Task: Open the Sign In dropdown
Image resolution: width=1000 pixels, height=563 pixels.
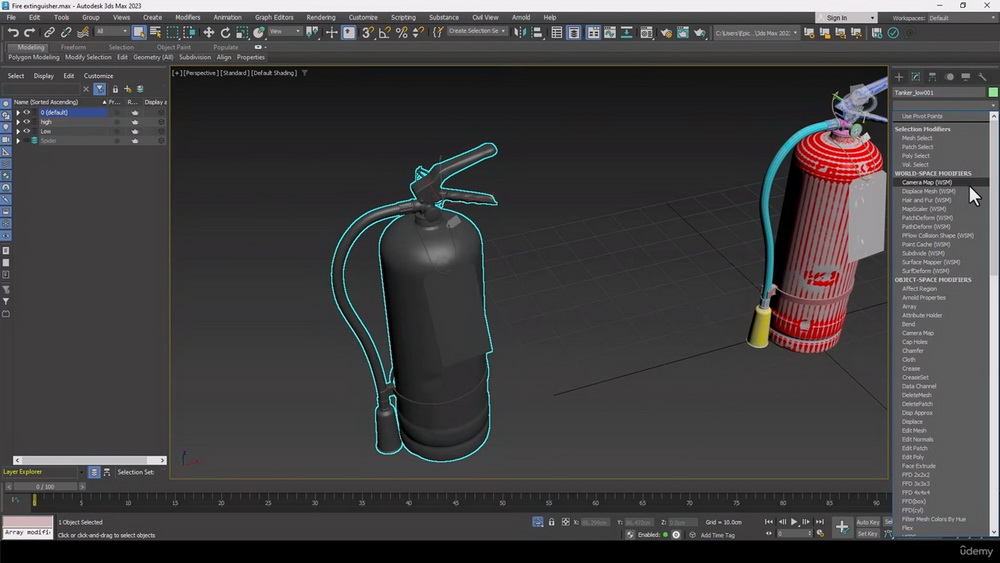Action: coord(848,18)
